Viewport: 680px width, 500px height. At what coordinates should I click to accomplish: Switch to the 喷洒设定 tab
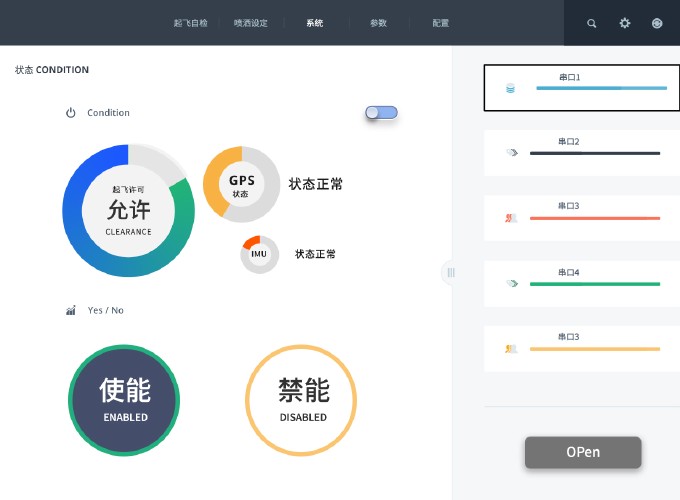point(251,23)
